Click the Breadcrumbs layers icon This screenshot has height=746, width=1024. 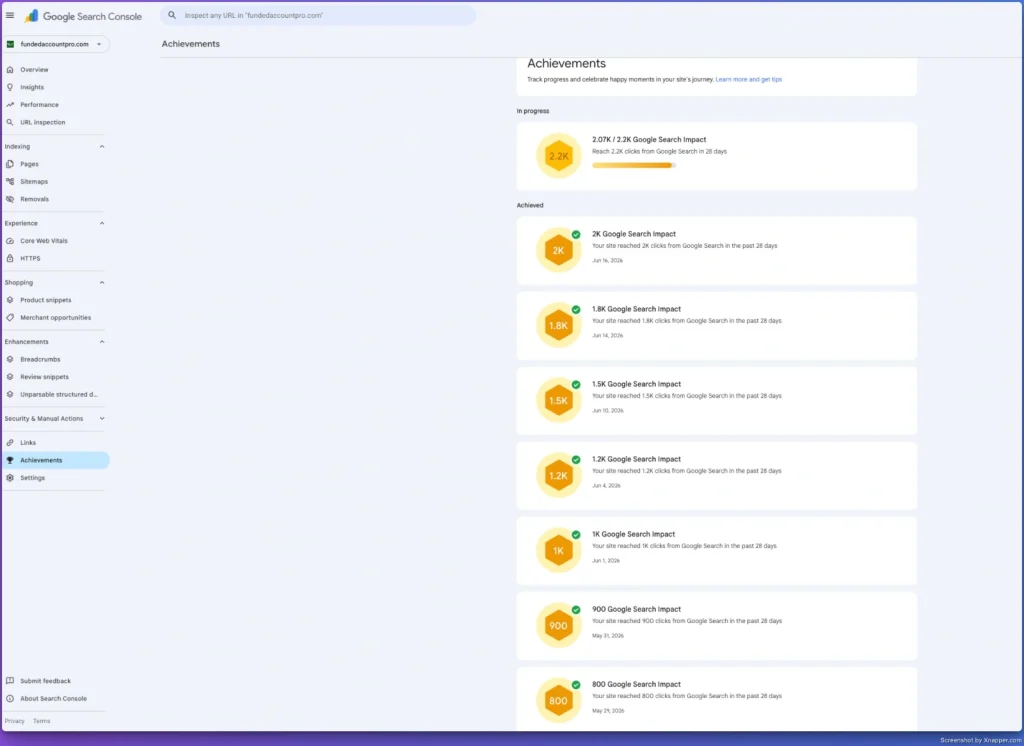click(10, 359)
